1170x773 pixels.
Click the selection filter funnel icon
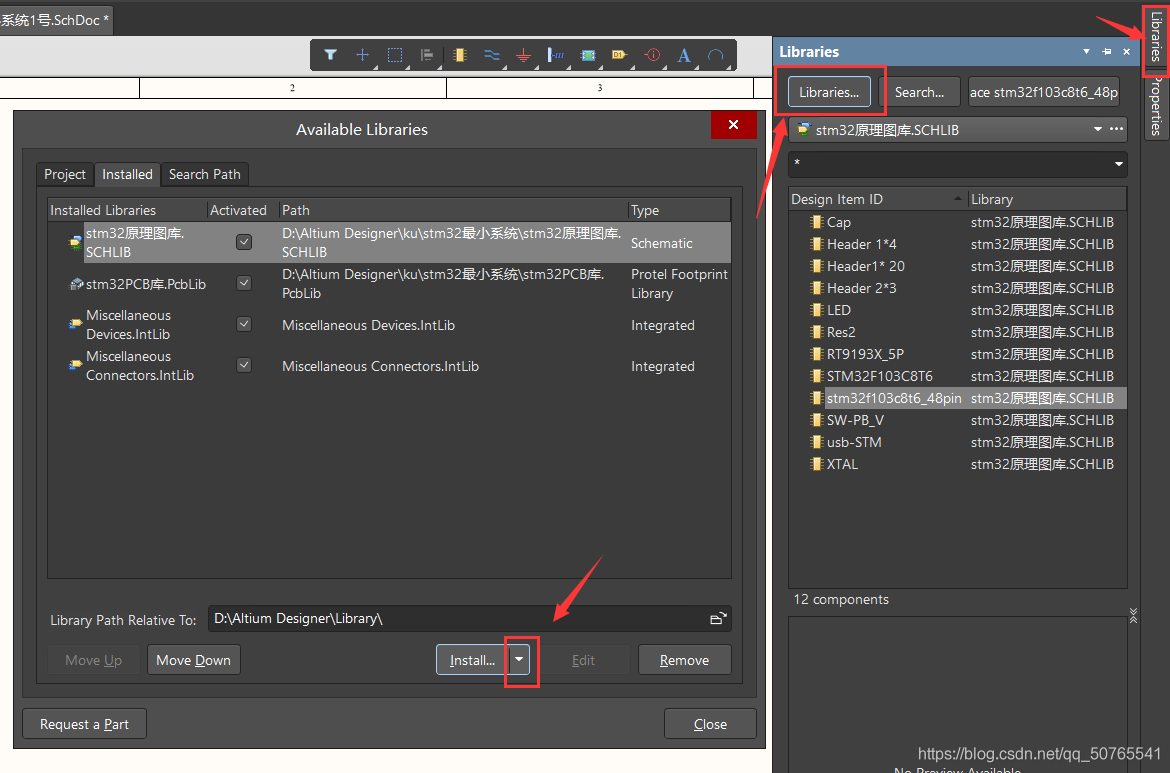[331, 54]
